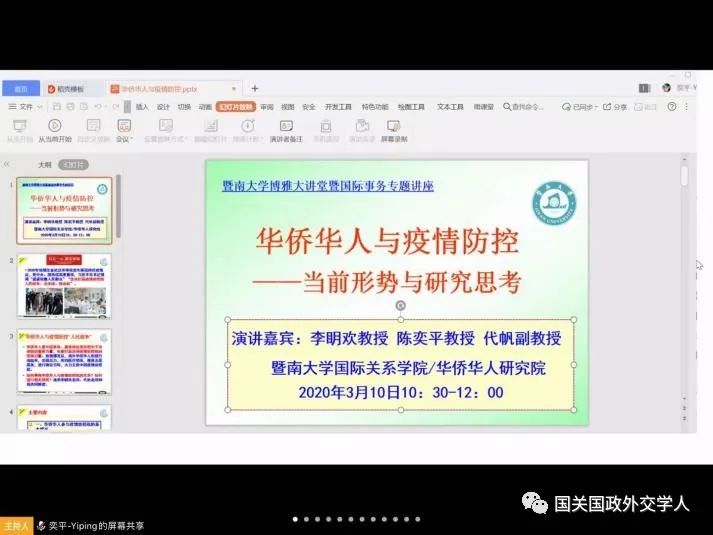Click the user avatar in the title bar
The width and height of the screenshot is (713, 535).
tap(667, 88)
